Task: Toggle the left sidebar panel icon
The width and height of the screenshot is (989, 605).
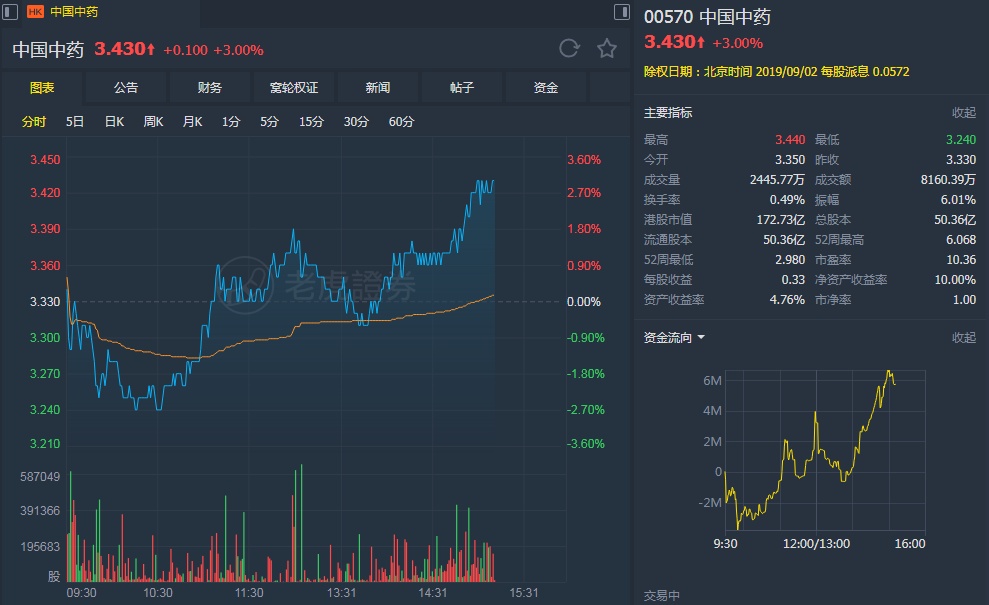Action: coord(11,11)
